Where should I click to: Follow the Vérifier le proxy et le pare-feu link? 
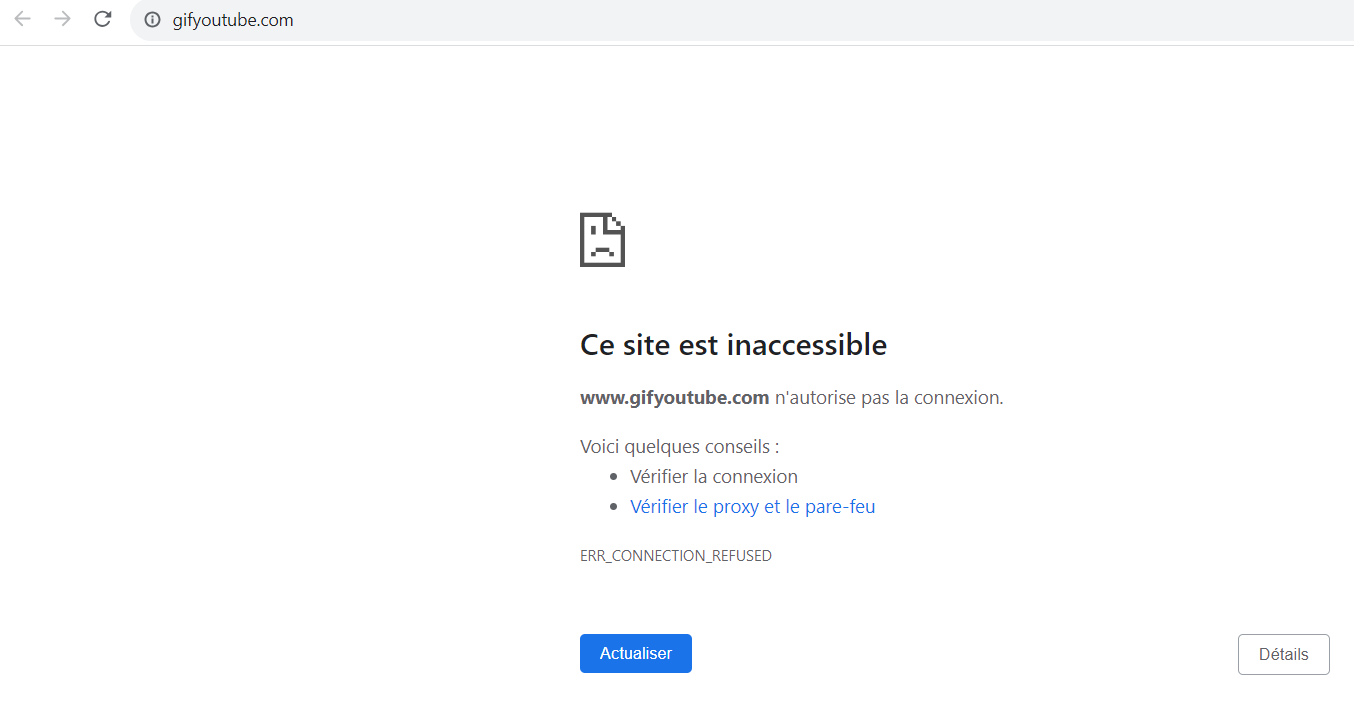pyautogui.click(x=753, y=507)
